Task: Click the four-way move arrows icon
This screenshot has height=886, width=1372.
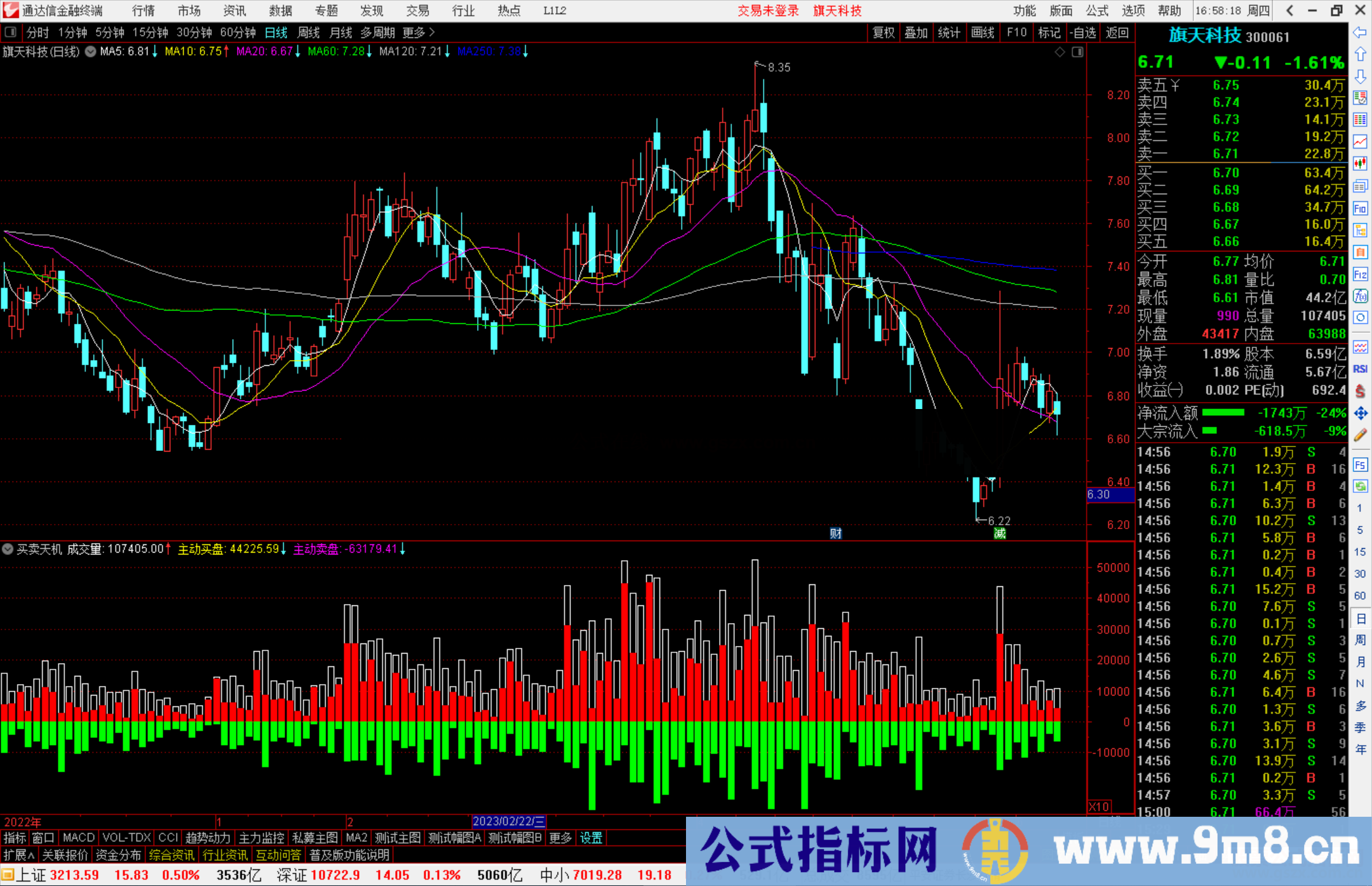Action: 1360,413
